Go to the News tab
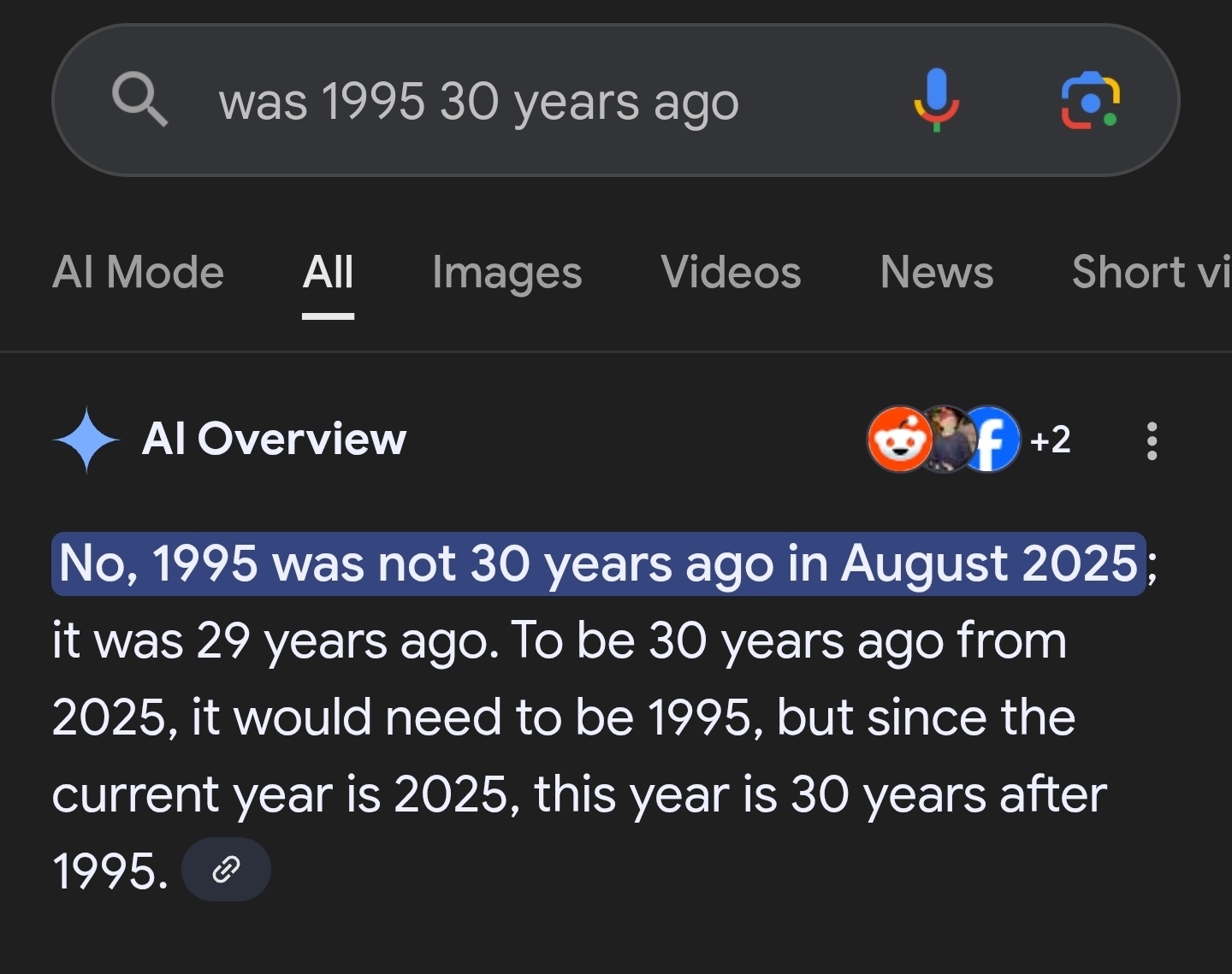Screen dimensions: 1232x974 [x=937, y=273]
